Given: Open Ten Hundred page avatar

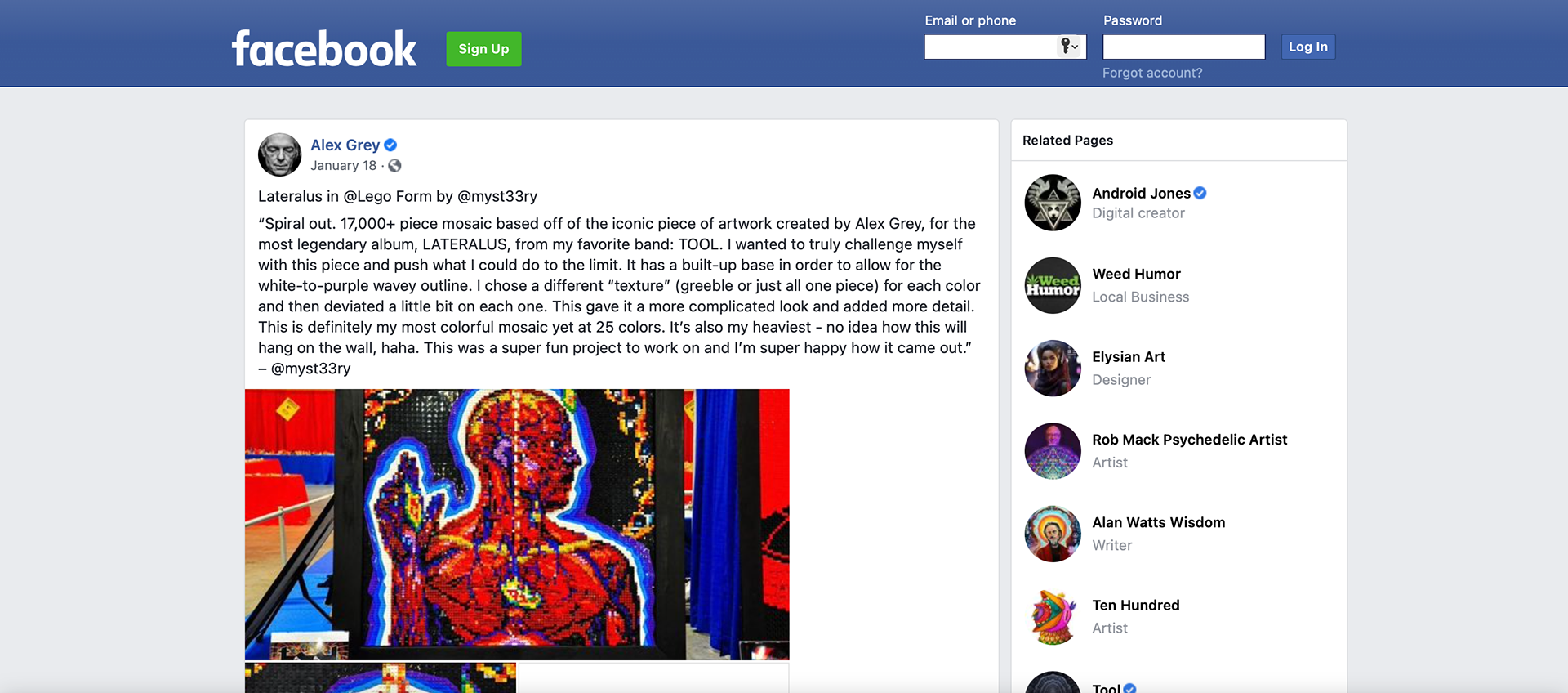Looking at the screenshot, I should tap(1053, 617).
